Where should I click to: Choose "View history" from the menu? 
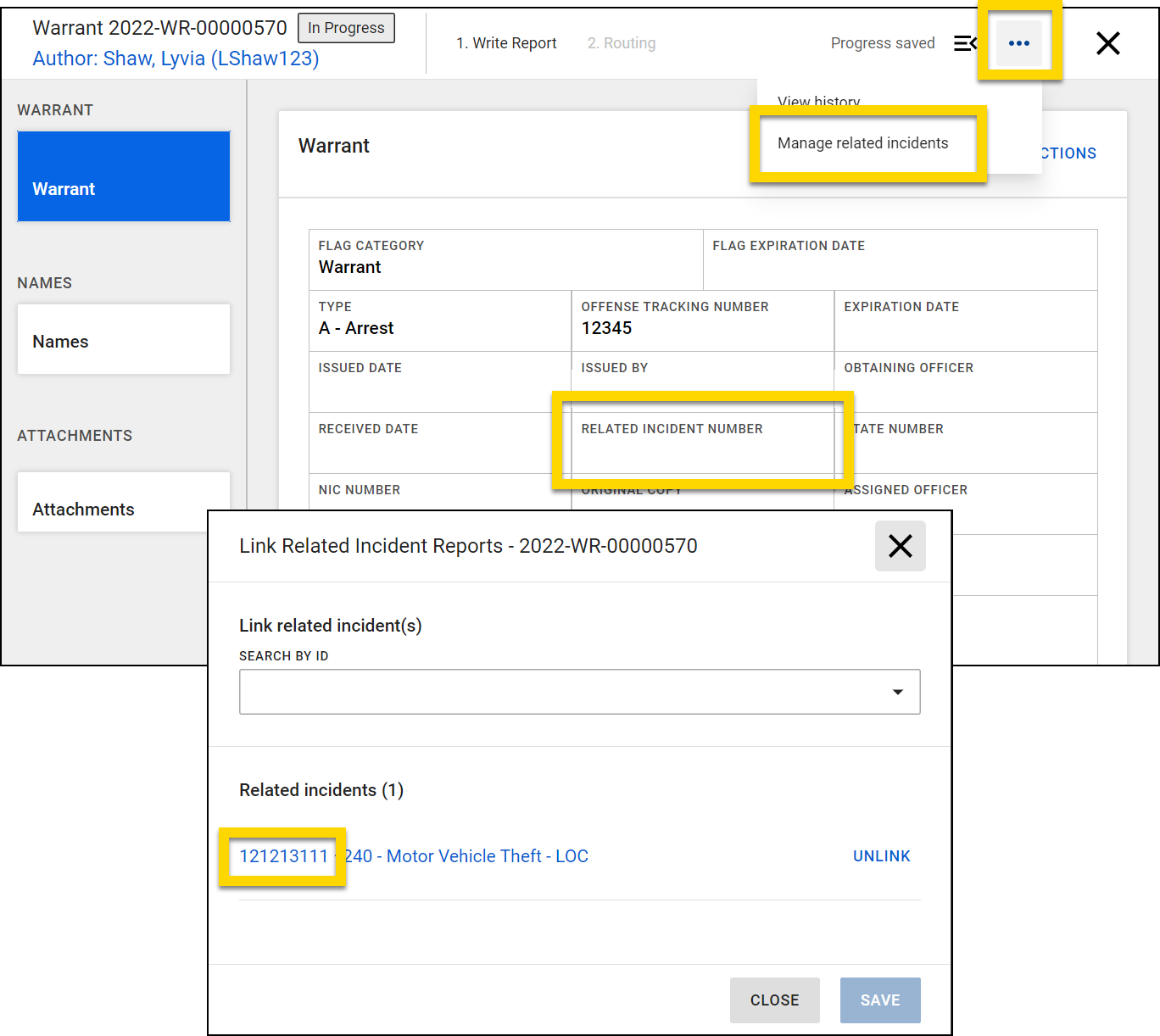(818, 99)
